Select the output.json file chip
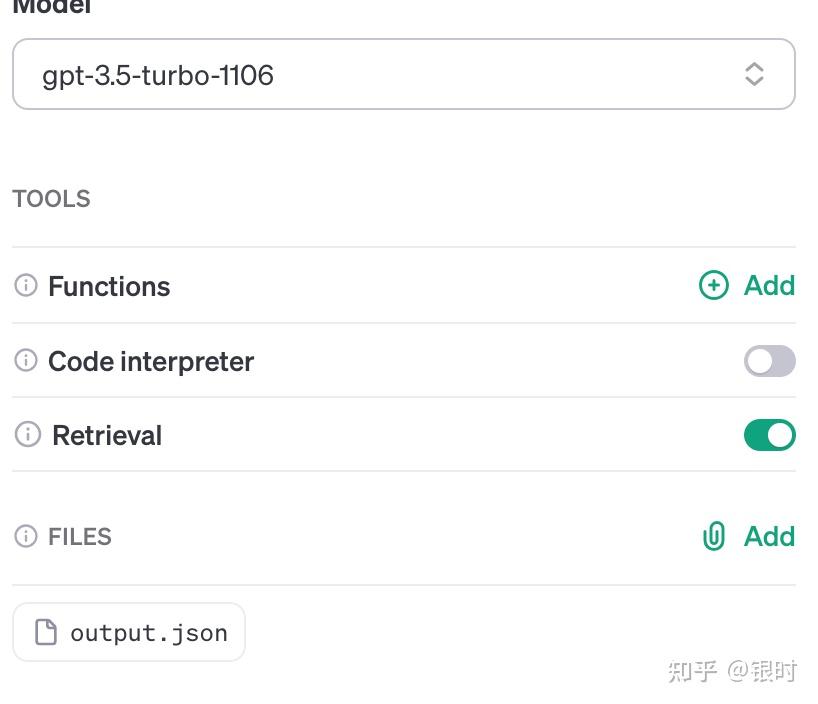Viewport: 818px width, 704px height. tap(129, 632)
